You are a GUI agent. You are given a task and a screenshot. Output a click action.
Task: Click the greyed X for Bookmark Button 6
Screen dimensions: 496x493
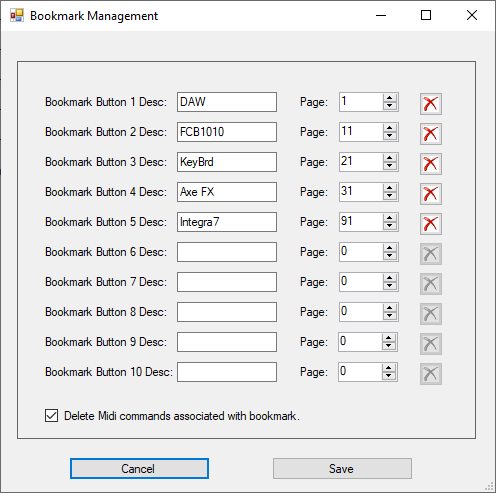pos(431,254)
